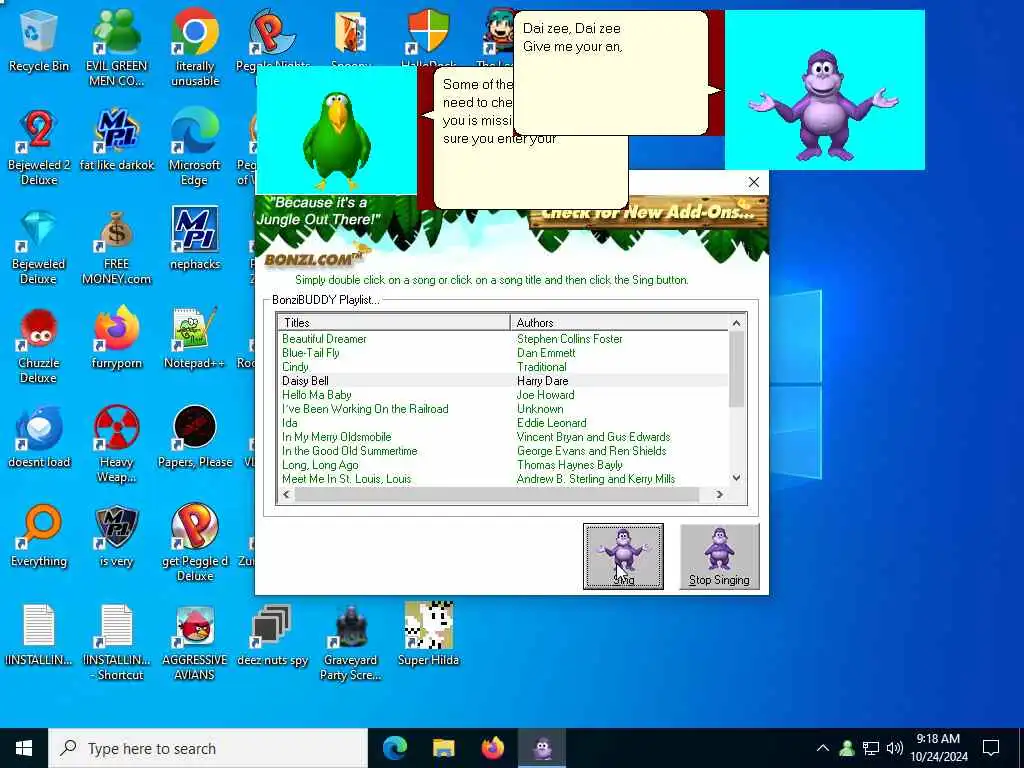
Task: Select the Everything search shortcut
Action: click(39, 537)
